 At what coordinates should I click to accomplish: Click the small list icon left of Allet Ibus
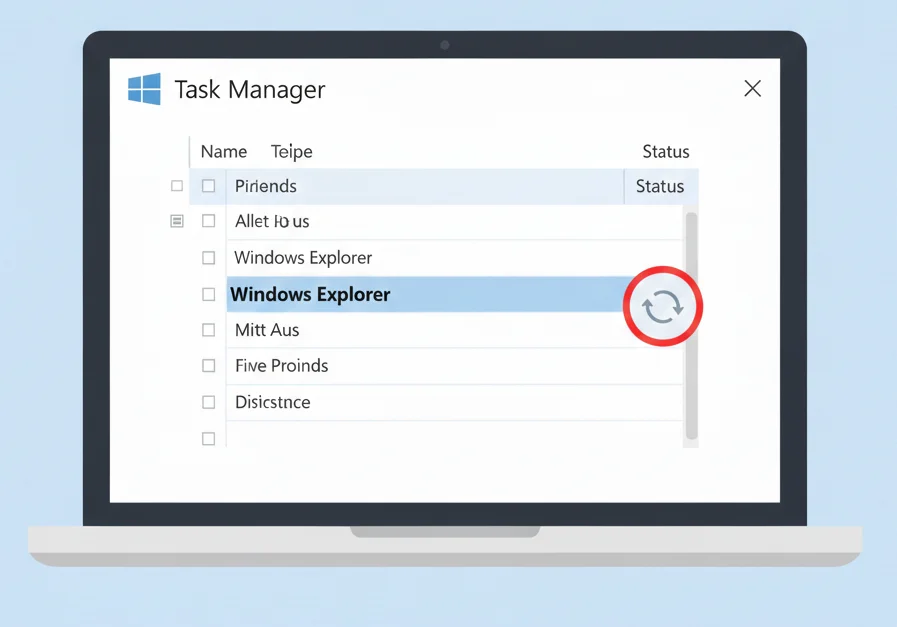coord(177,221)
